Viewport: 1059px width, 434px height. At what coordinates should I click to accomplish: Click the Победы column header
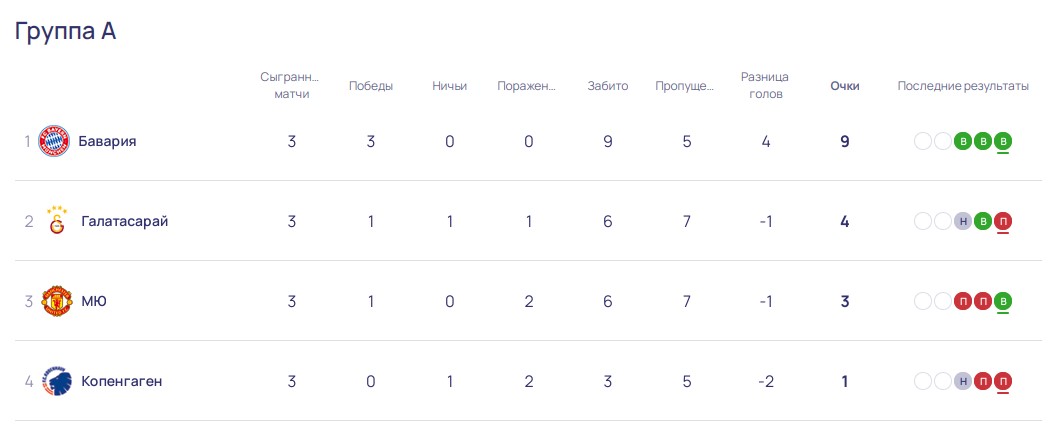pos(371,86)
